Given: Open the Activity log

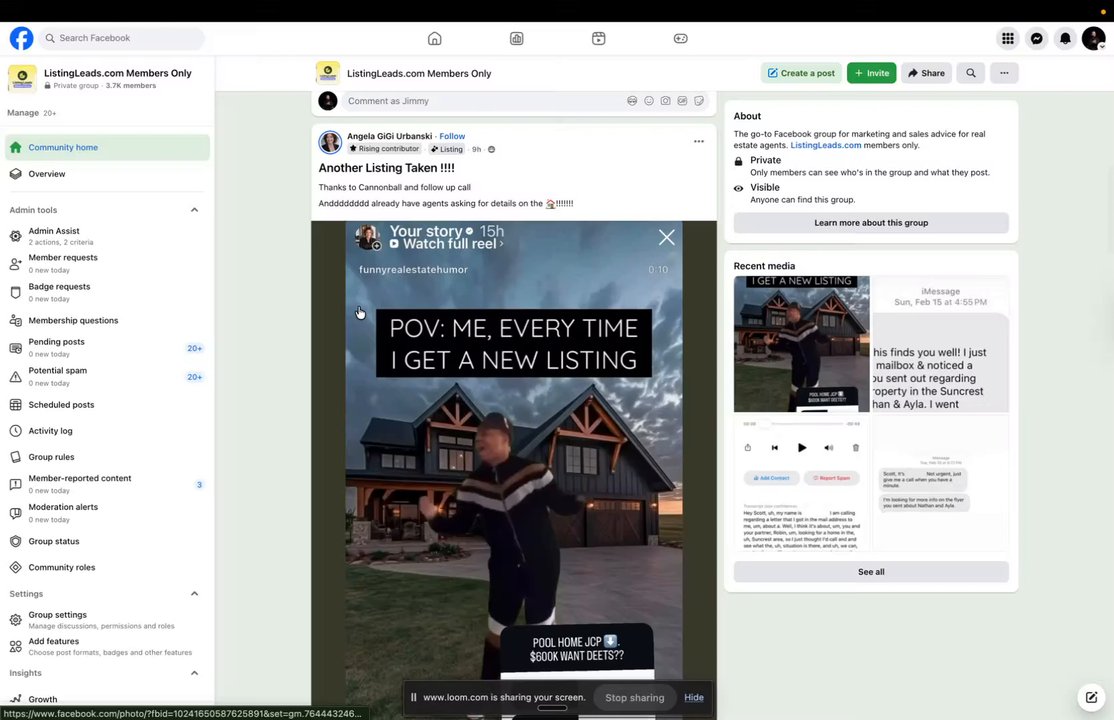Looking at the screenshot, I should point(107,431).
